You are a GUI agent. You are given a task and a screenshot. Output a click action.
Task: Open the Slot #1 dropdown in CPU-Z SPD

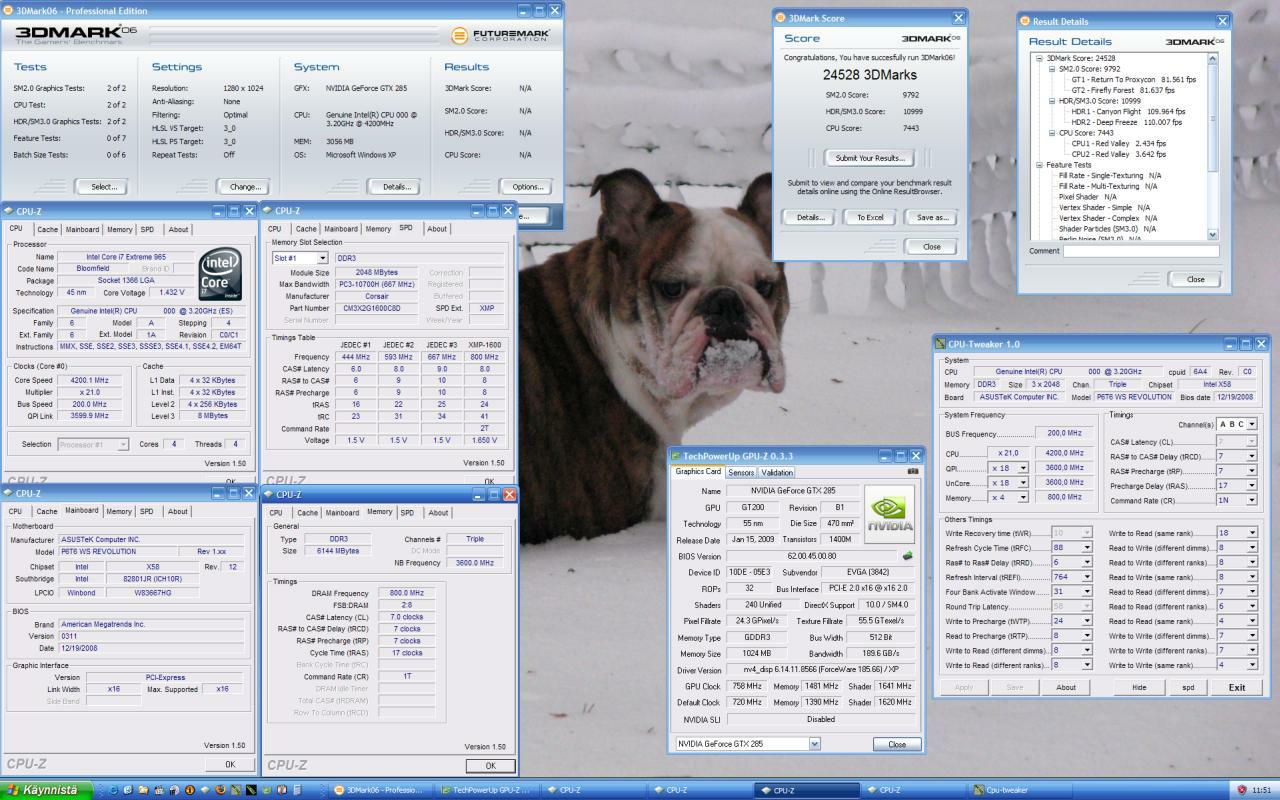pos(324,258)
